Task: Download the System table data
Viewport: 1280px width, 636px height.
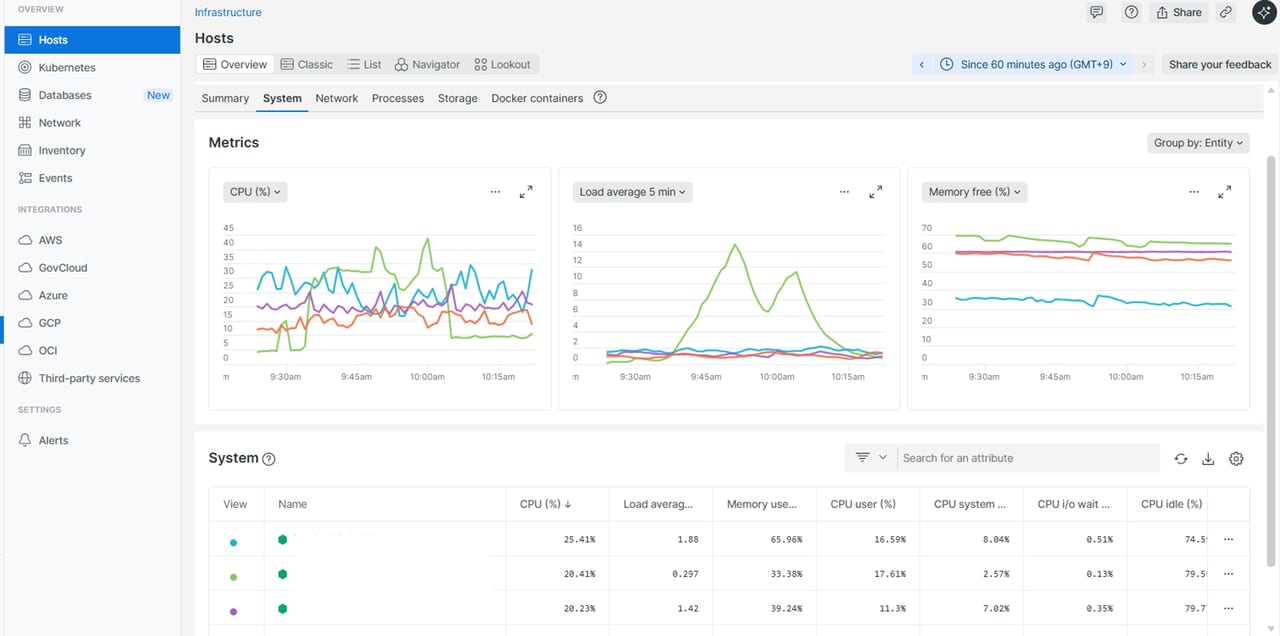Action: (x=1208, y=459)
